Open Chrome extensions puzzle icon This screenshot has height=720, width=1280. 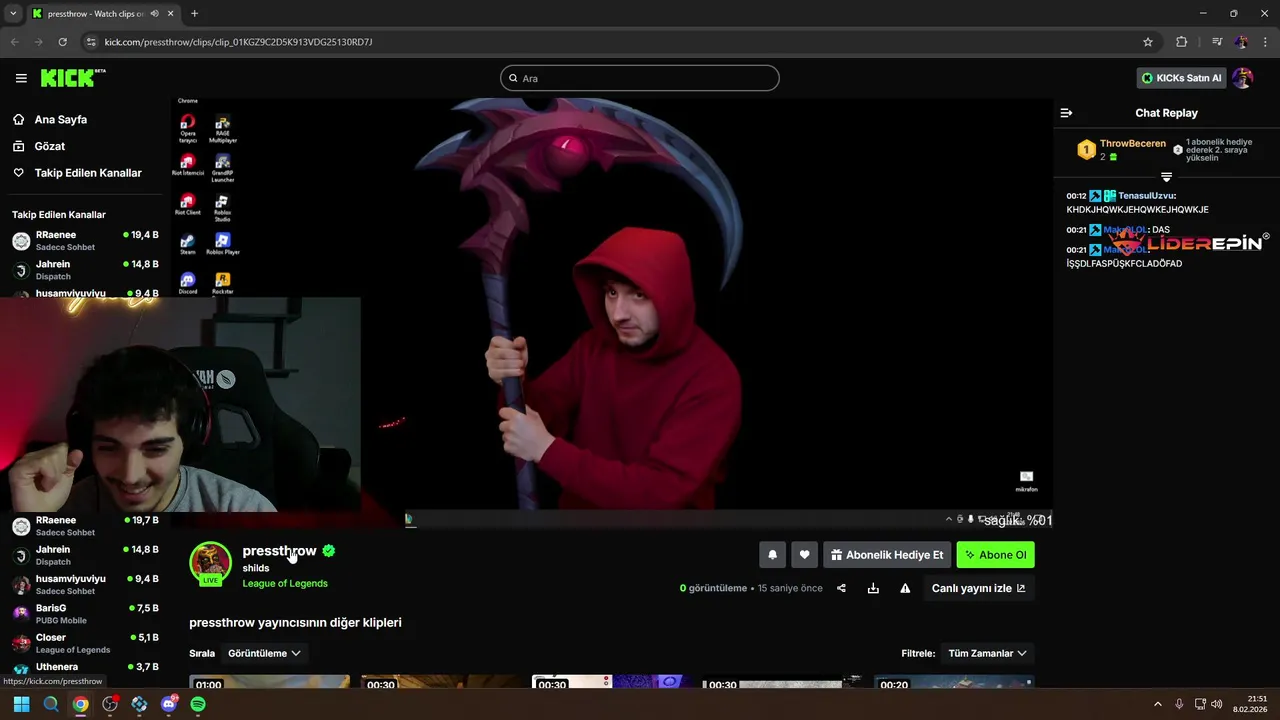(x=1182, y=42)
